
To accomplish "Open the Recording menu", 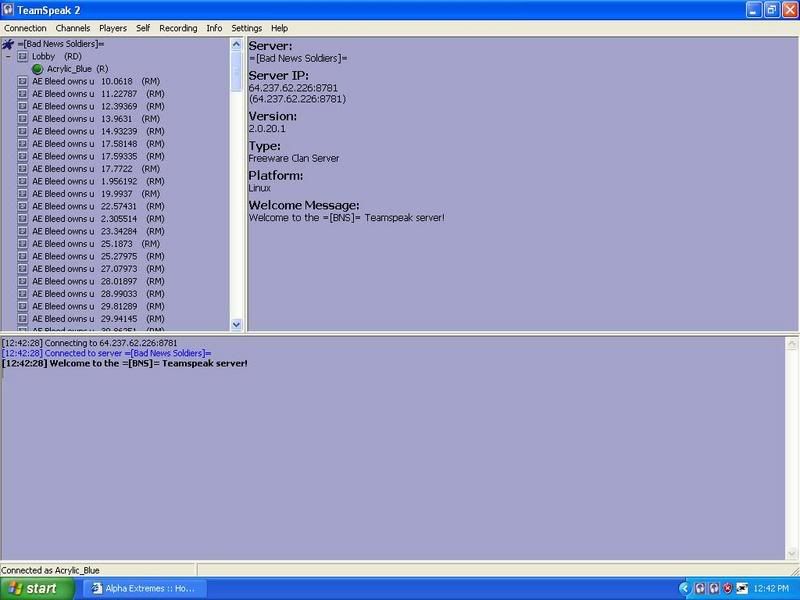I will 178,28.
